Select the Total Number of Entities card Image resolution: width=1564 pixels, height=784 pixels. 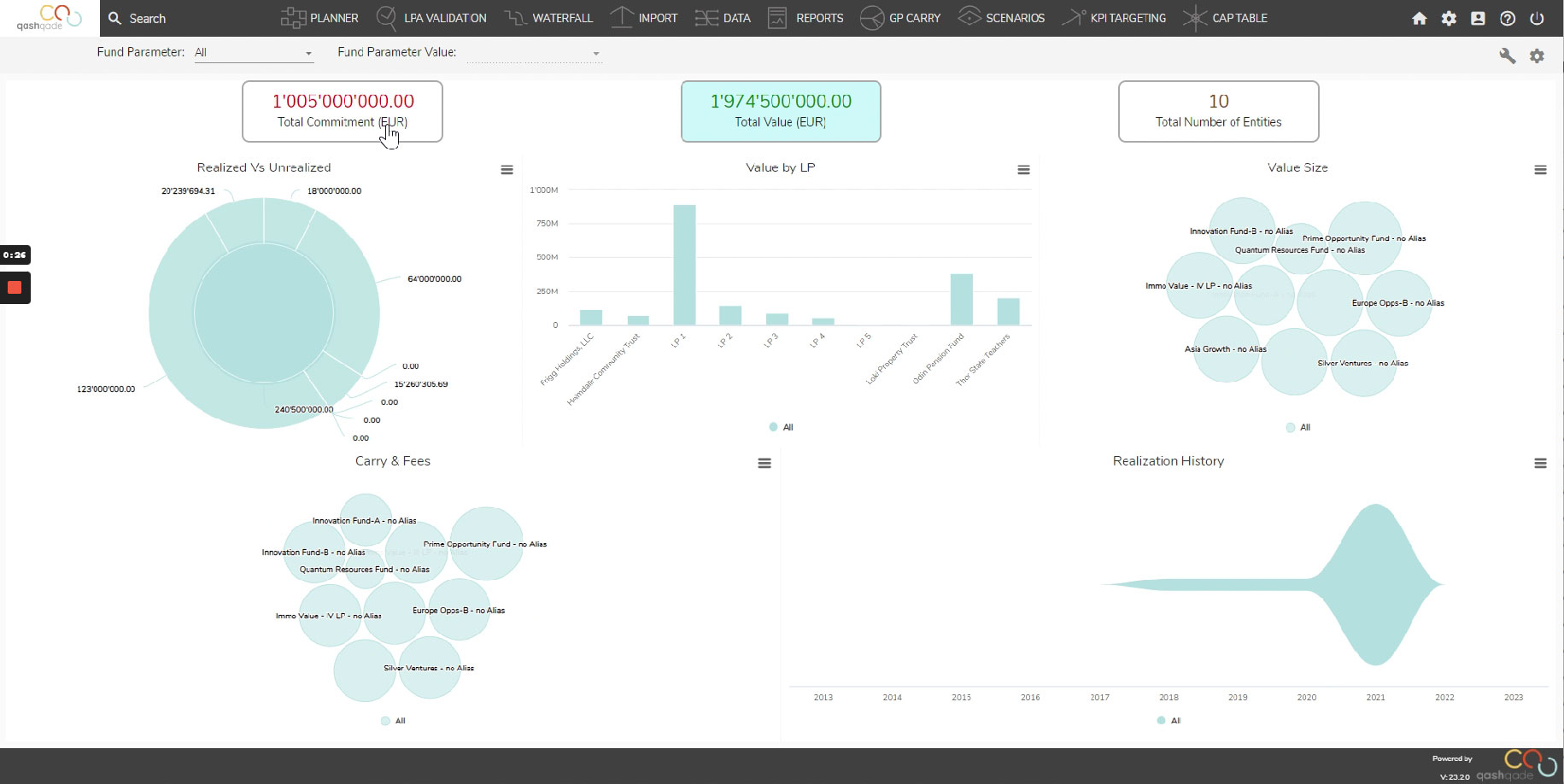tap(1219, 111)
